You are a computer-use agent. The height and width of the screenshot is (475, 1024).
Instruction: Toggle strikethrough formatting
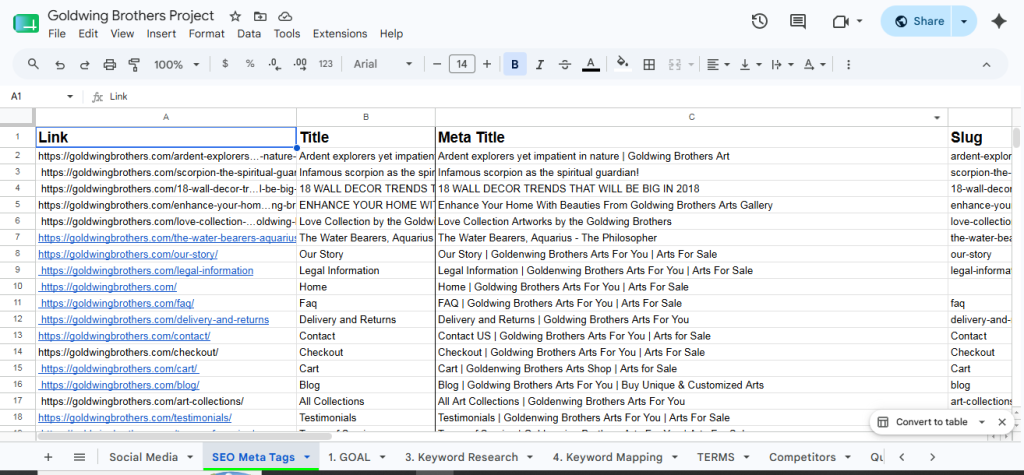click(565, 64)
